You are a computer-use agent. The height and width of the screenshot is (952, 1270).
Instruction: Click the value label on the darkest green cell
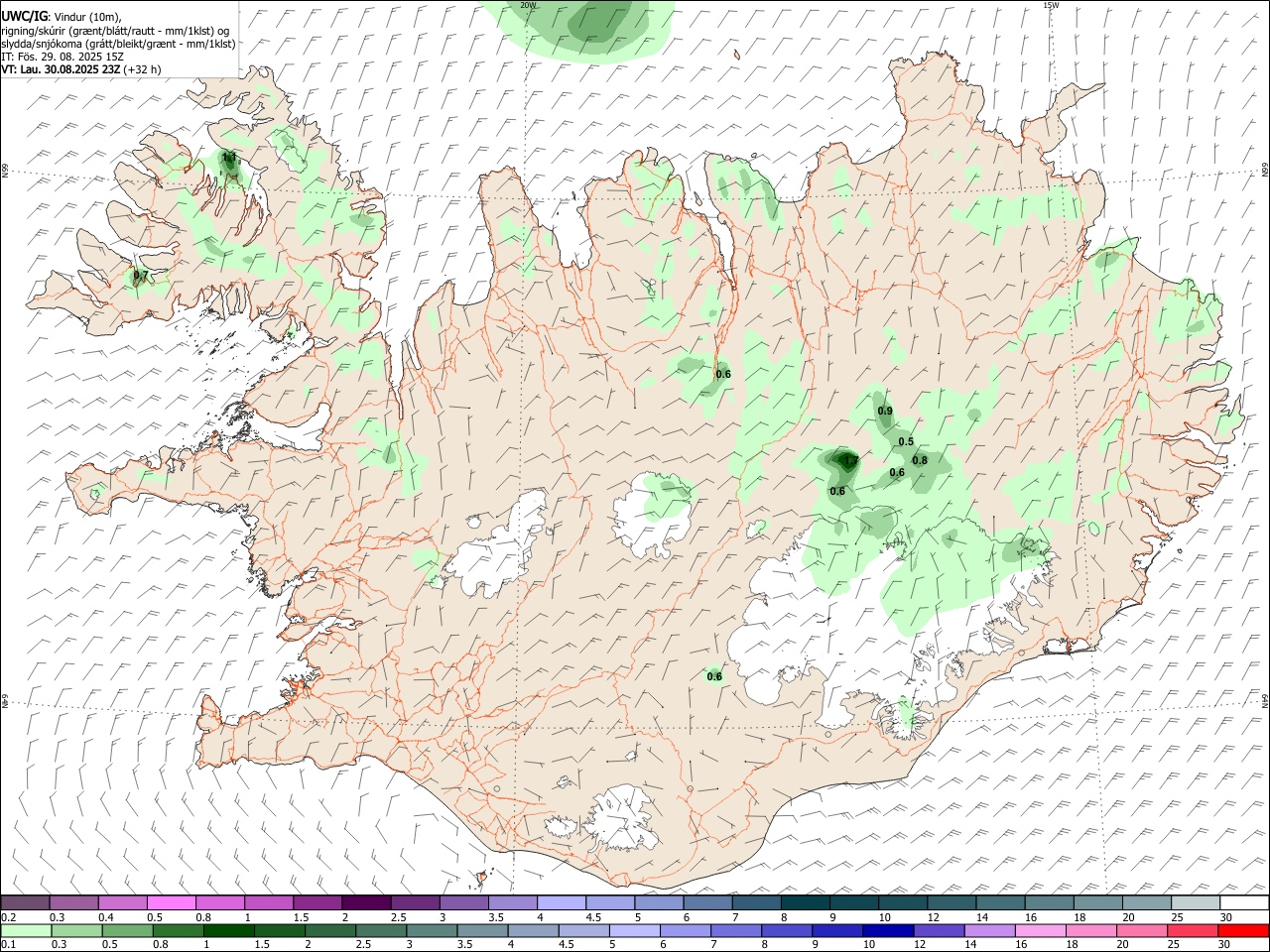coord(849,460)
